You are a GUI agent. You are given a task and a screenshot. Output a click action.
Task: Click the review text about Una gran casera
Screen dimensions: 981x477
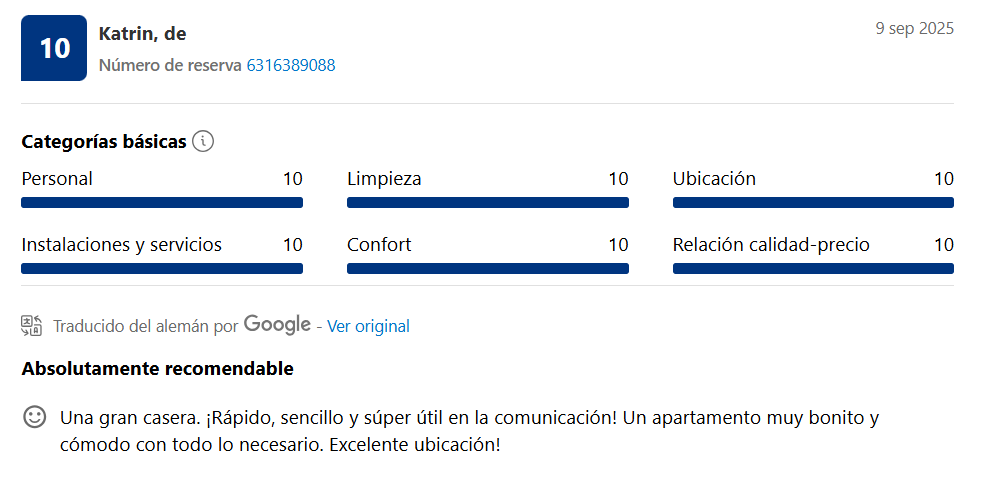469,430
